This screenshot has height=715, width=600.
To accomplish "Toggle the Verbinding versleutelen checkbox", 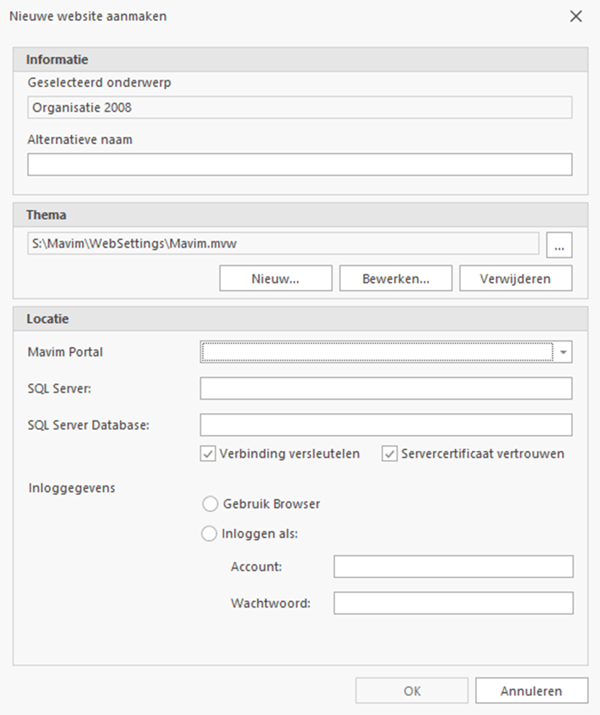I will pos(209,454).
